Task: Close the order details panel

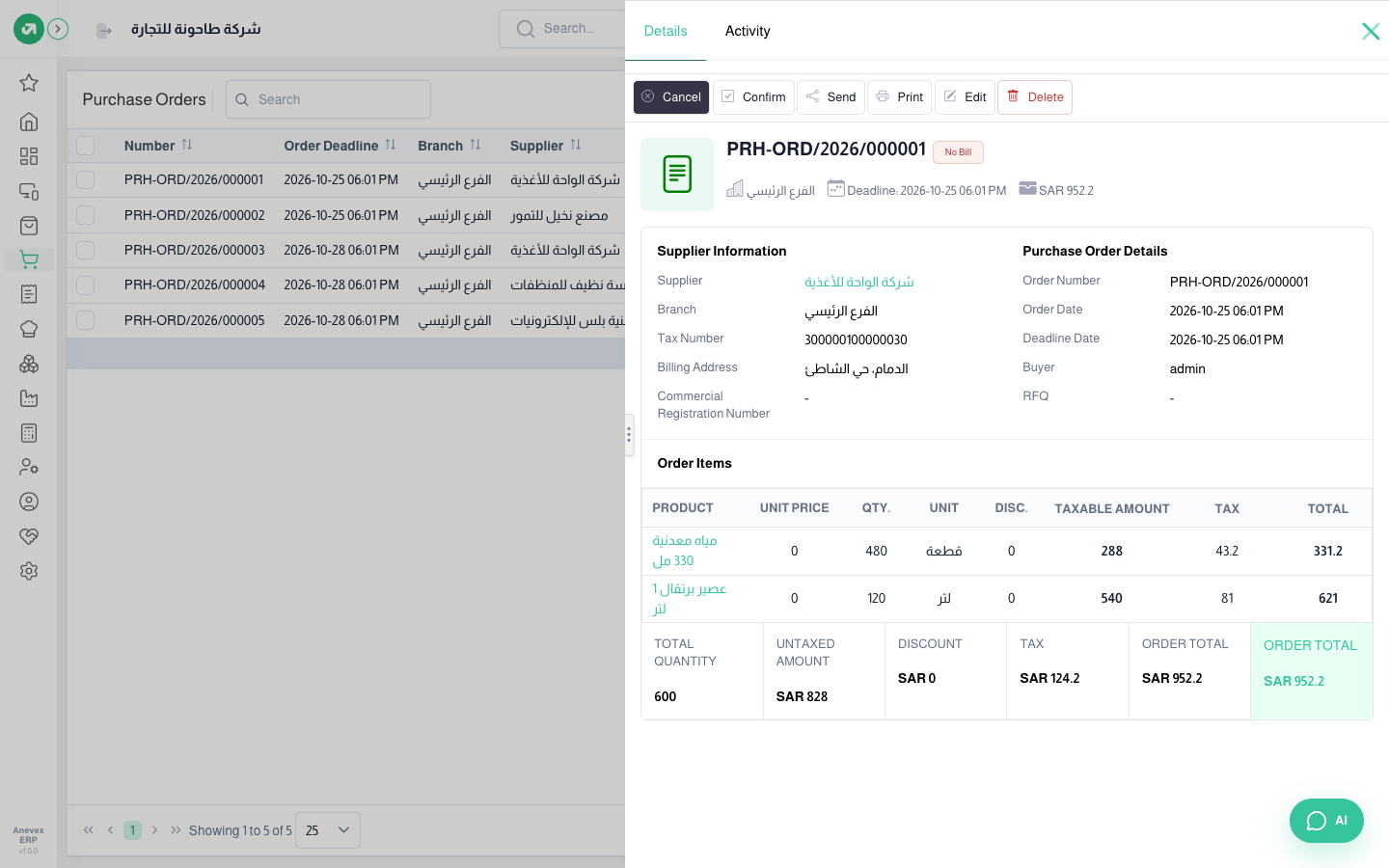Action: point(1371,31)
